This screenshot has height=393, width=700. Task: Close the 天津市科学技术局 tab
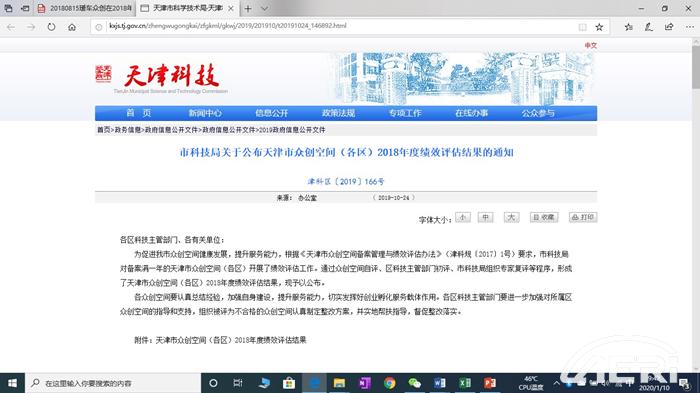(231, 8)
